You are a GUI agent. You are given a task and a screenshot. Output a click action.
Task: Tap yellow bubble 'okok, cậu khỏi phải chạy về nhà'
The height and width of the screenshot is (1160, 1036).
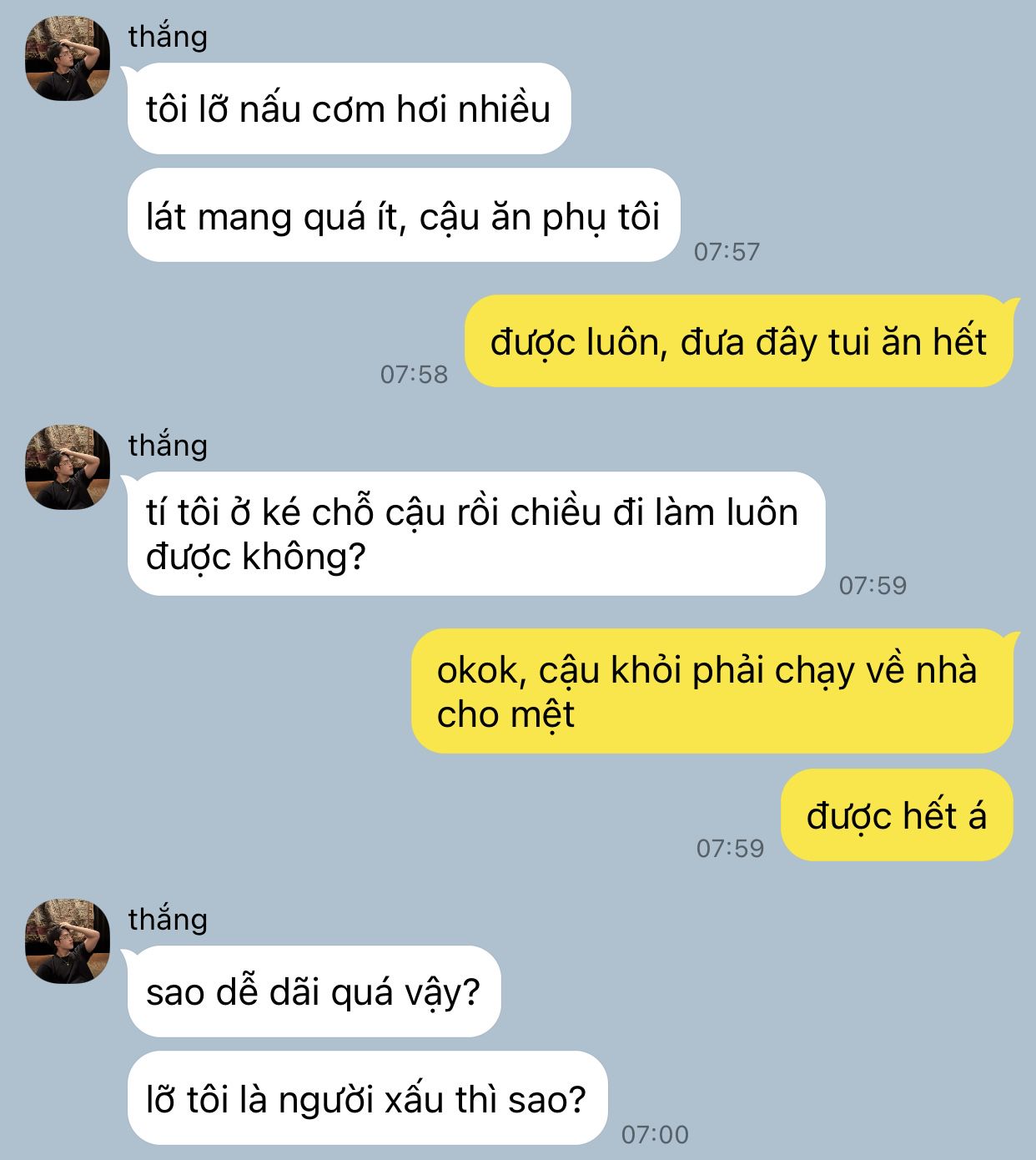[x=712, y=691]
